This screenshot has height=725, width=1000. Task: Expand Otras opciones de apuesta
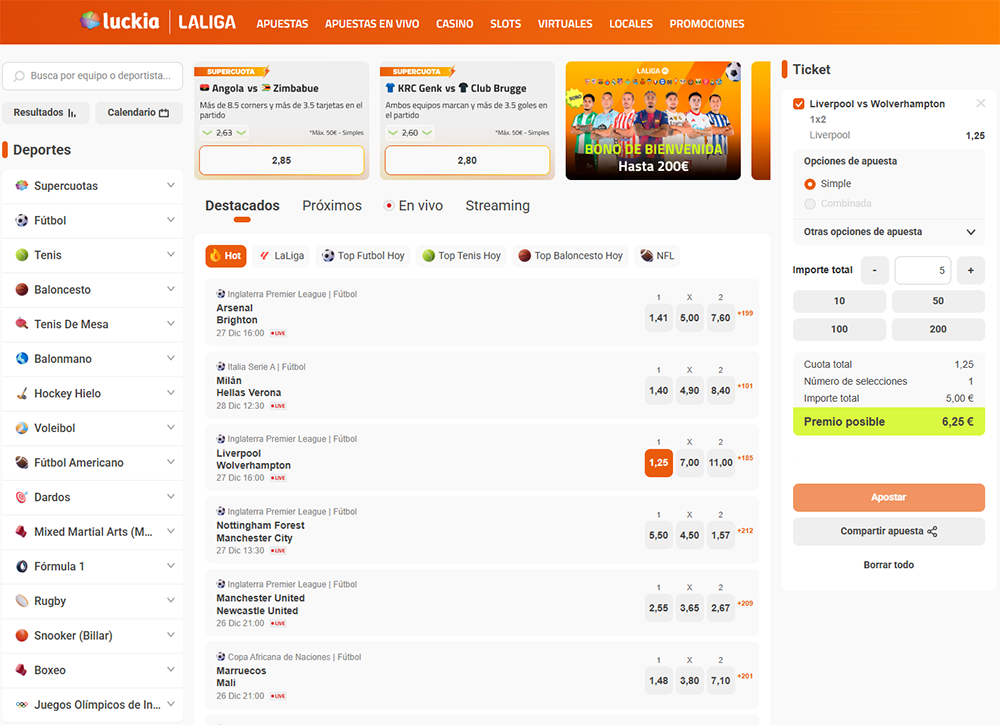(x=889, y=231)
